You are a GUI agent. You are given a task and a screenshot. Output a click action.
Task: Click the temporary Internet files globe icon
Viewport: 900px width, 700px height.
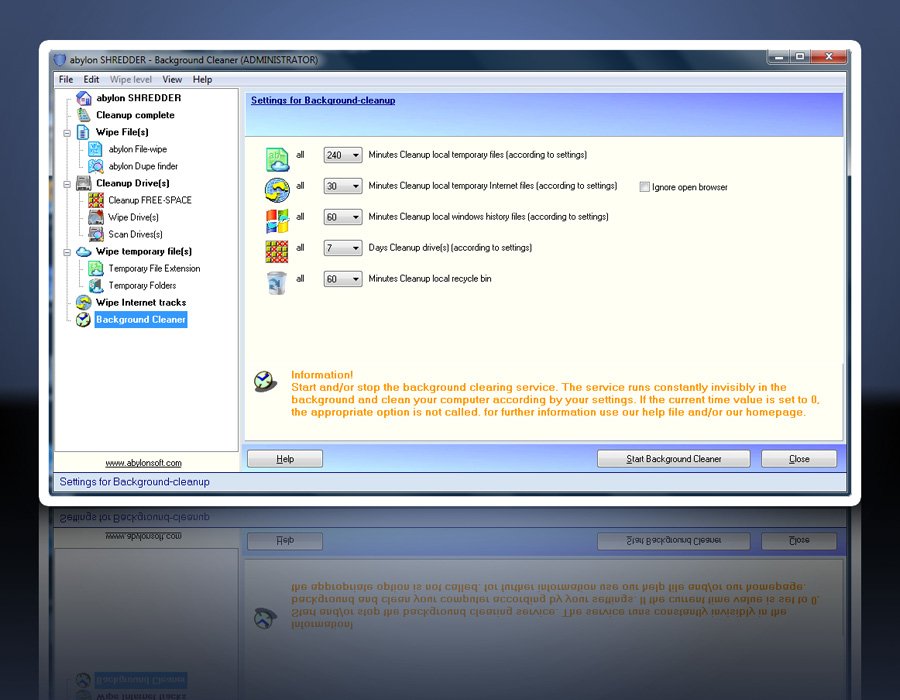(x=277, y=190)
